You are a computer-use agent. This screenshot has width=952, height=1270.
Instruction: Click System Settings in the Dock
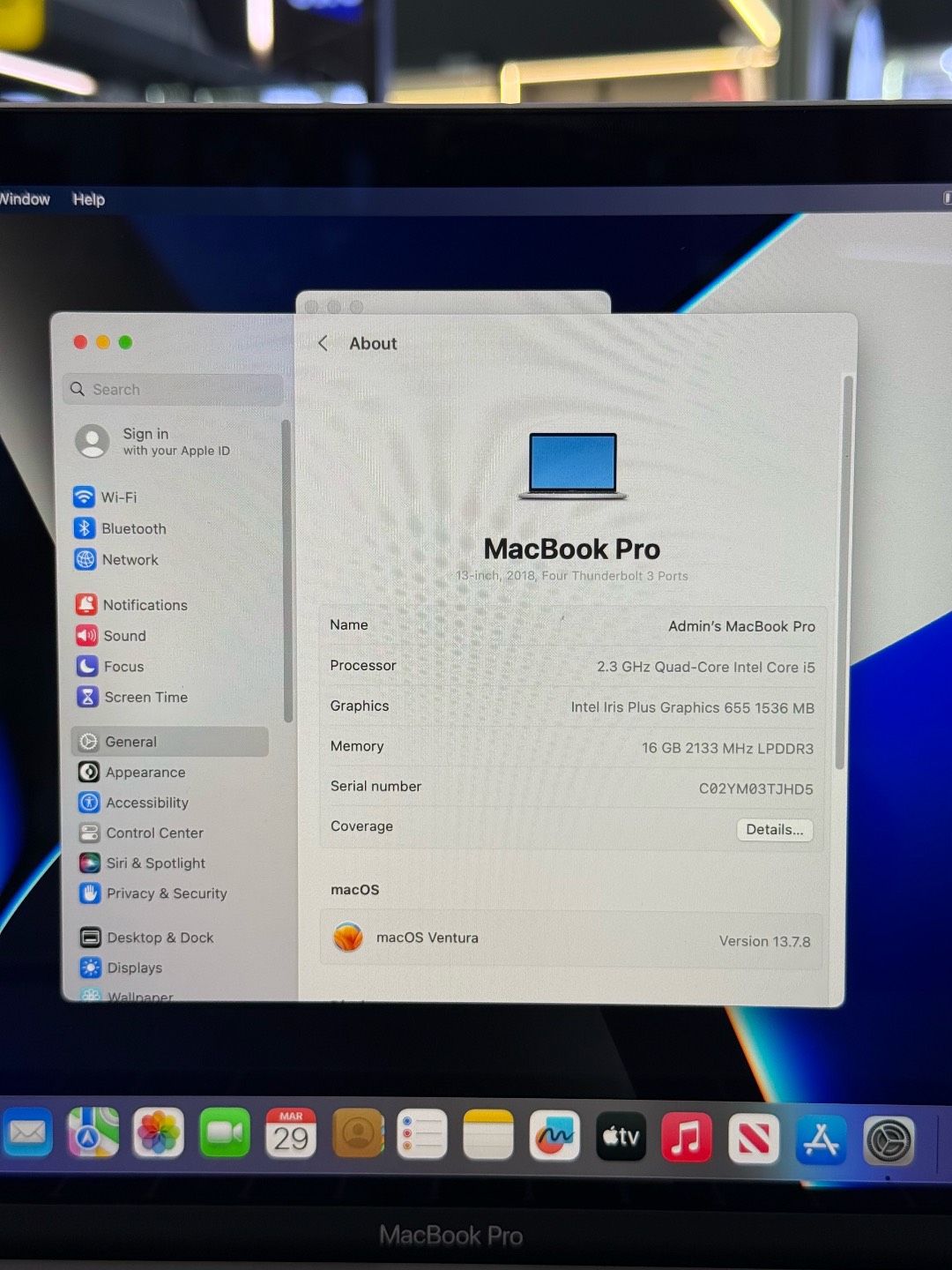889,1141
